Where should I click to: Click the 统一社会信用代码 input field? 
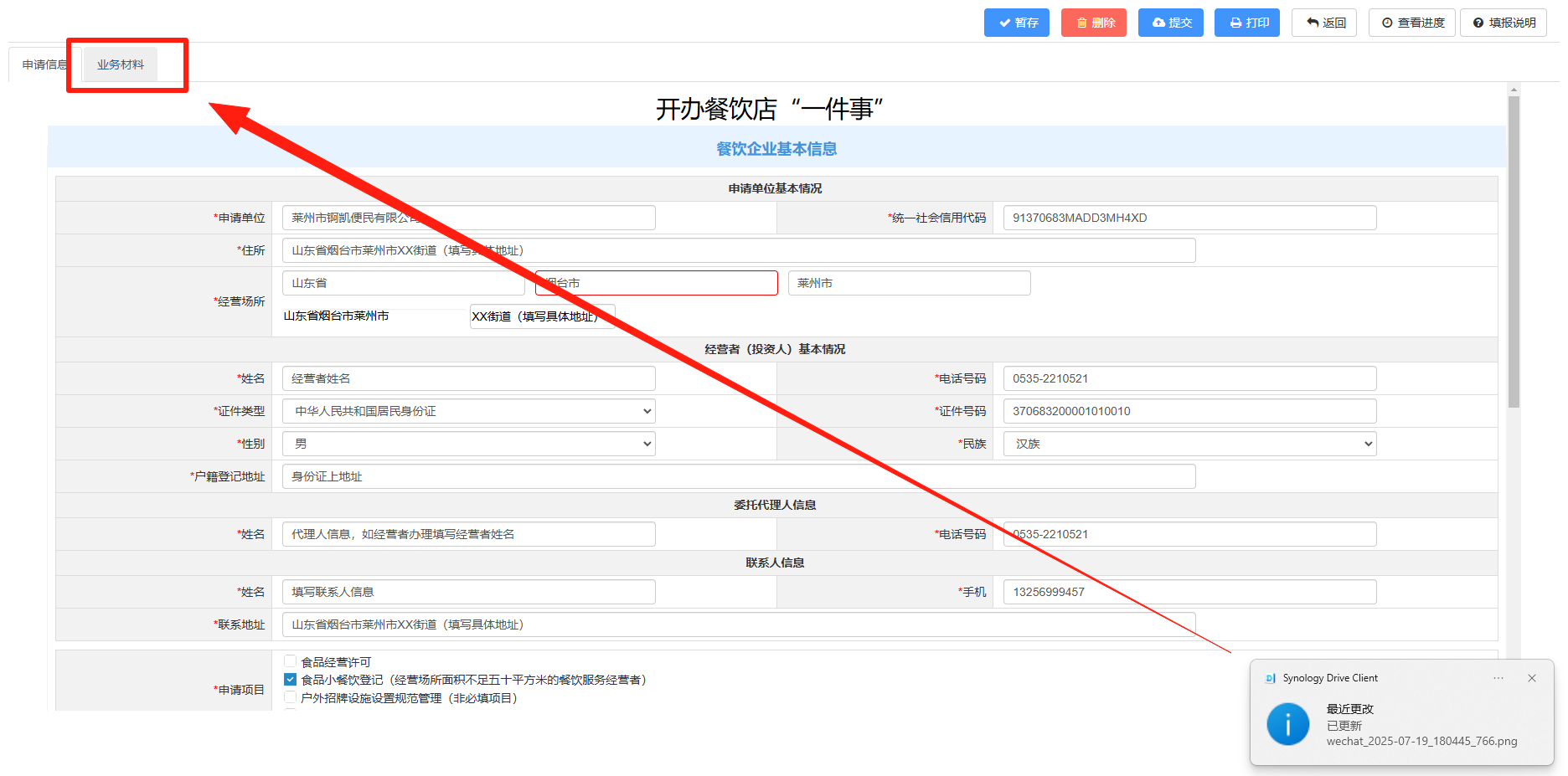pos(1189,218)
